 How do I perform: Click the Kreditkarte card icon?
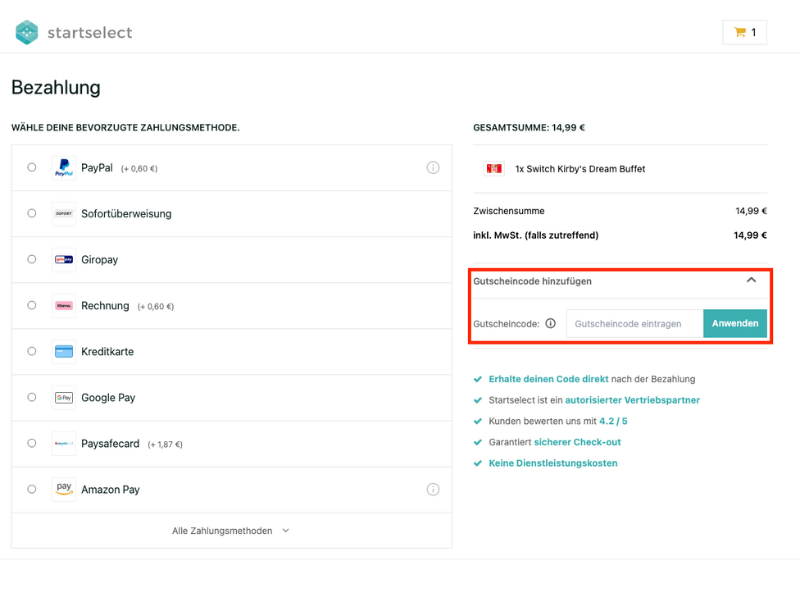(x=64, y=352)
